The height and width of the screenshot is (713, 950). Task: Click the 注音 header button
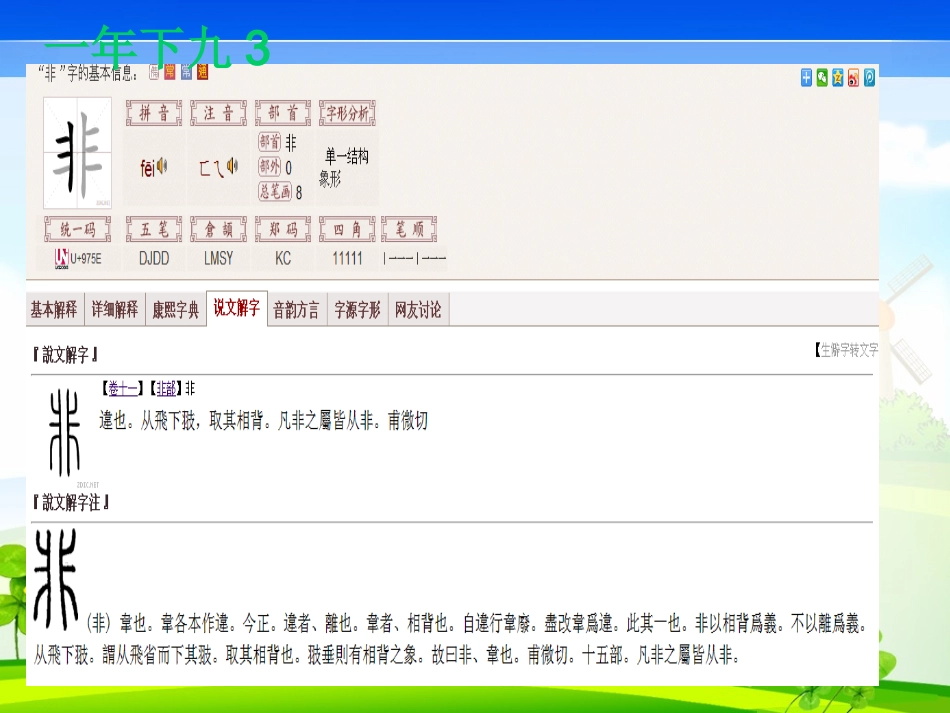click(218, 113)
